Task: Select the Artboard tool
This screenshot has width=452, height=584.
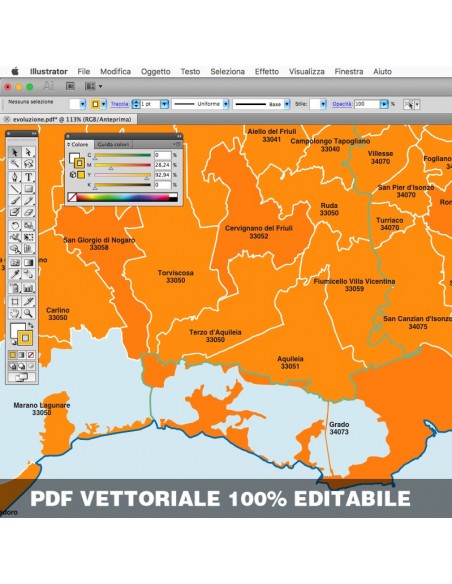Action: coord(15,301)
